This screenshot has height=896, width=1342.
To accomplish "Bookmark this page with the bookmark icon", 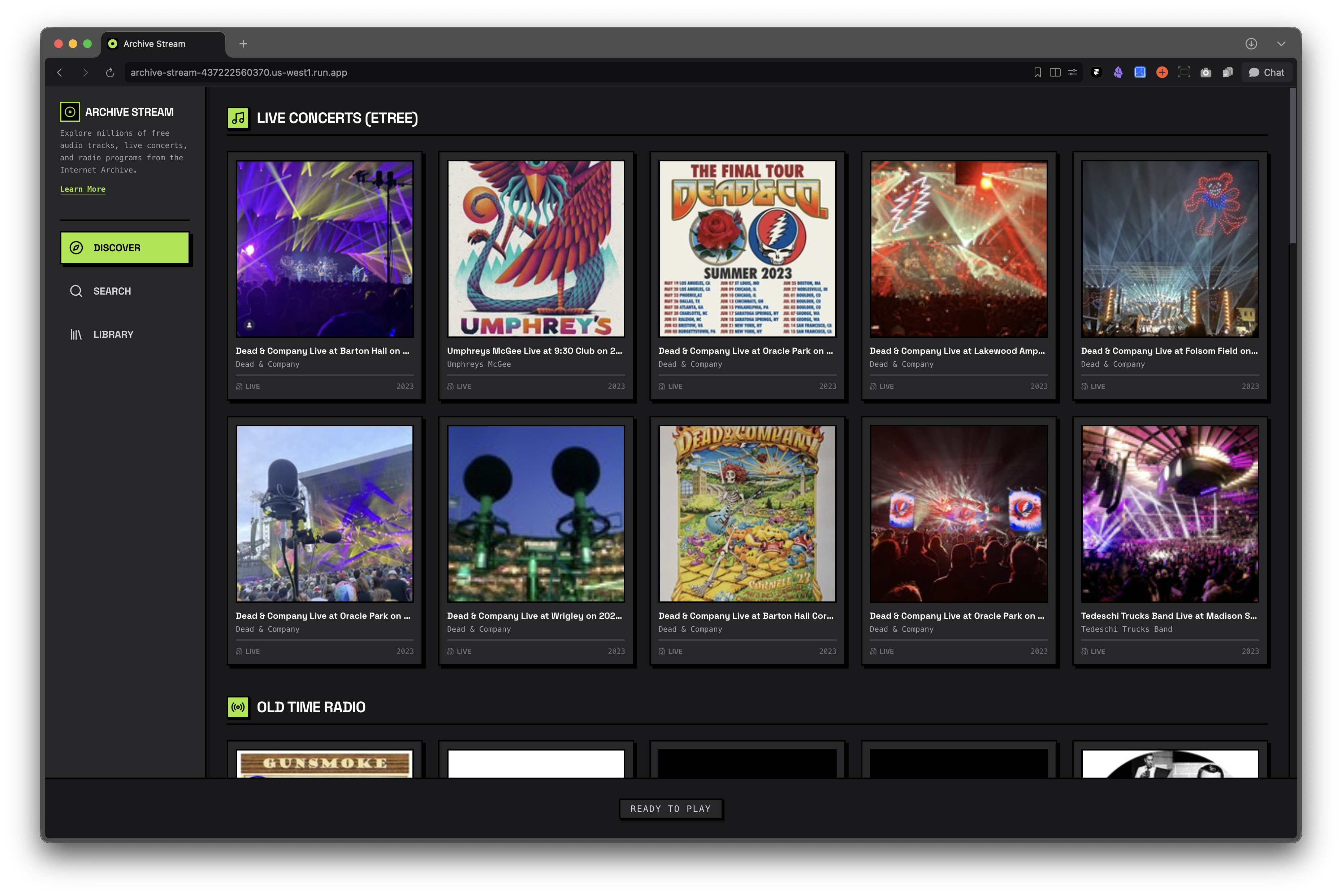I will (x=1037, y=73).
